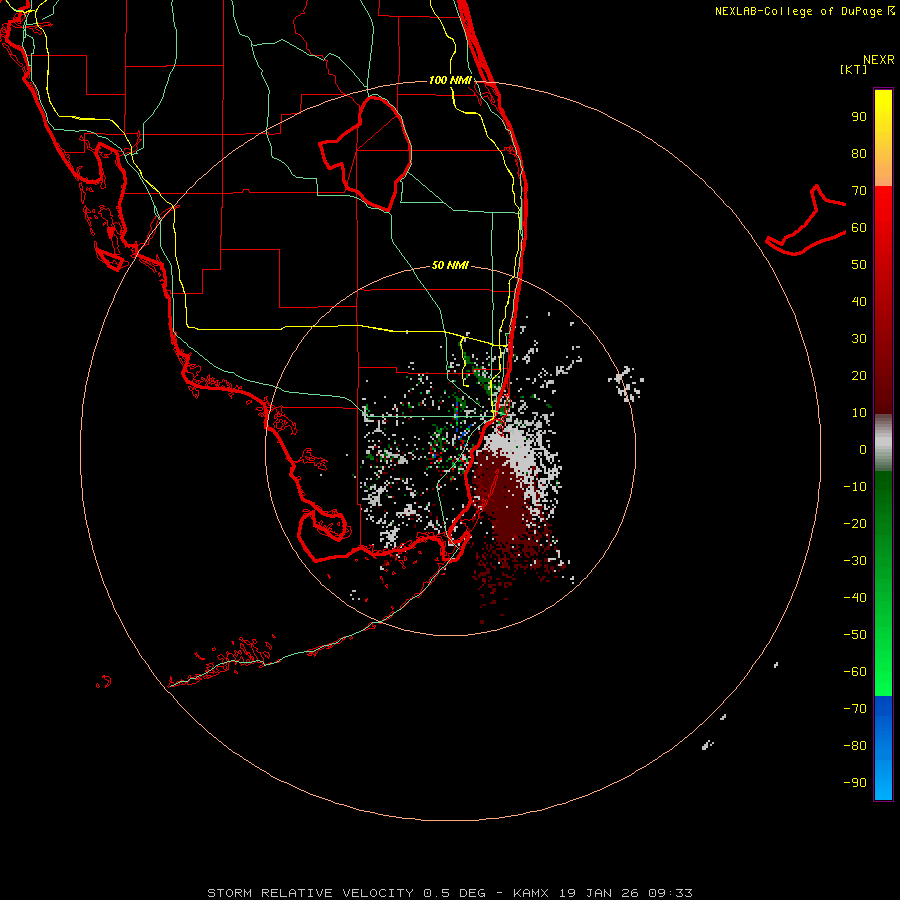Click the -60 value on velocity scale
900x900 pixels.
click(855, 672)
